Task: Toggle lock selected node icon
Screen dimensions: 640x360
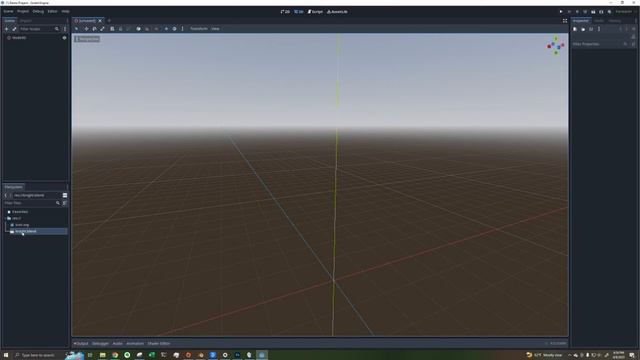Action: (x=120, y=29)
